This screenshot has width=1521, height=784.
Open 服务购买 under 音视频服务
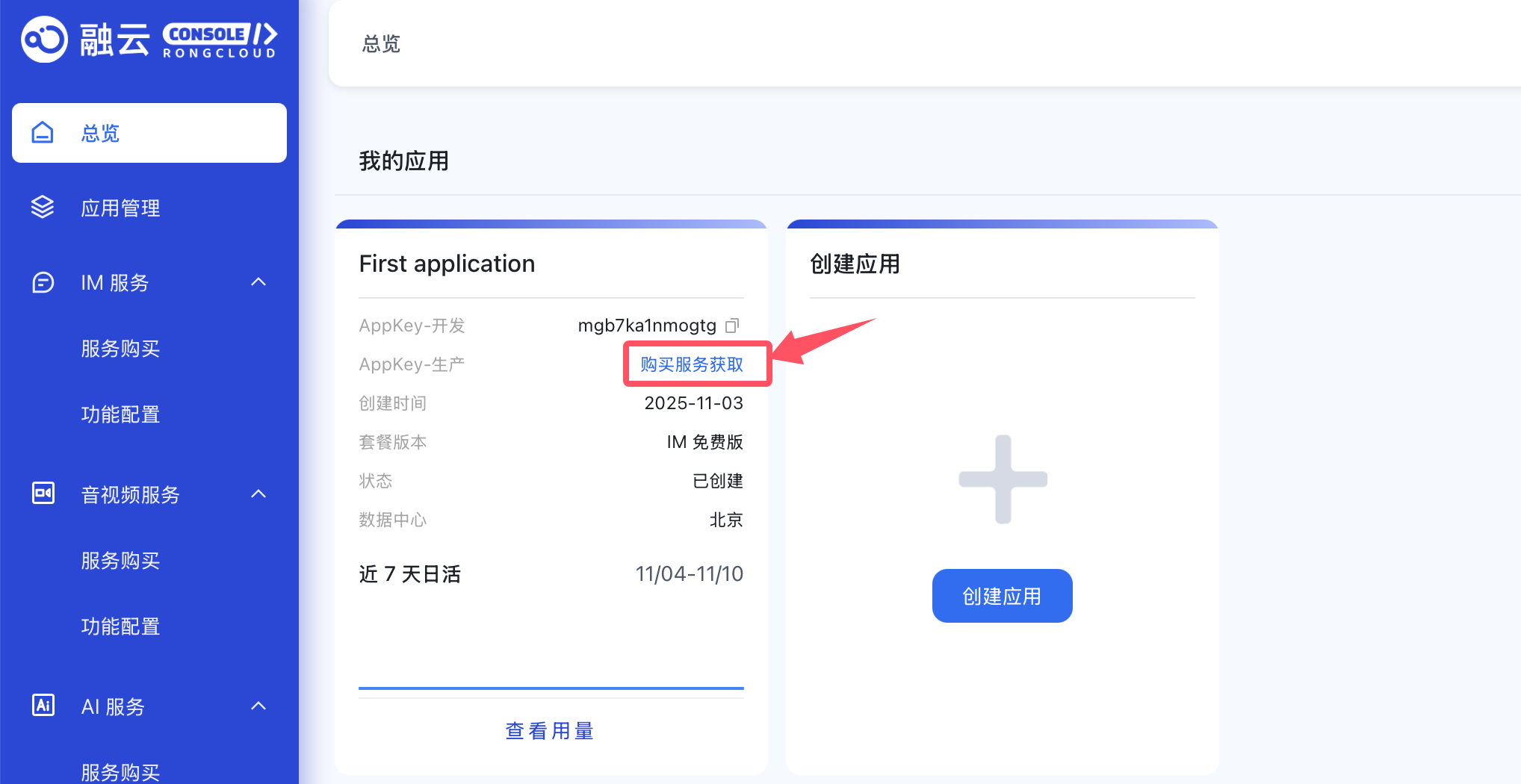[x=120, y=561]
